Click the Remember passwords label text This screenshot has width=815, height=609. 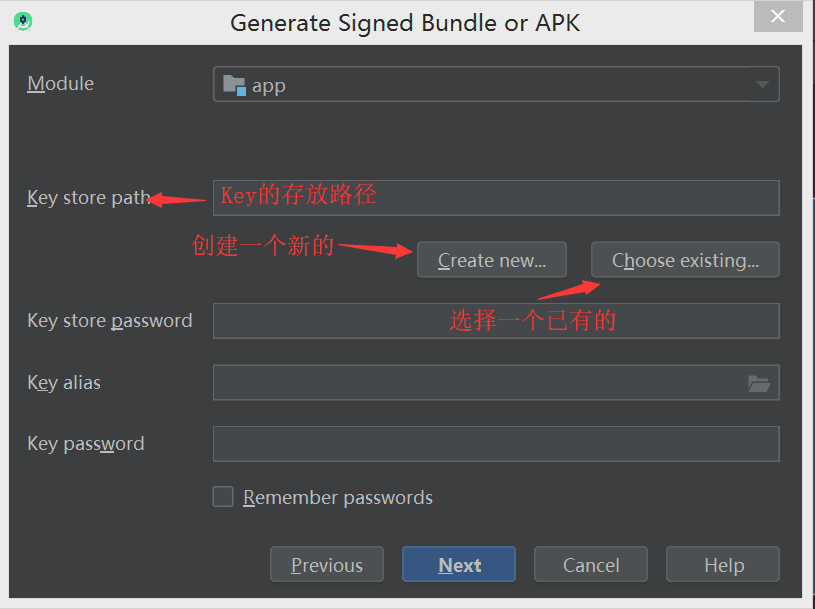338,498
